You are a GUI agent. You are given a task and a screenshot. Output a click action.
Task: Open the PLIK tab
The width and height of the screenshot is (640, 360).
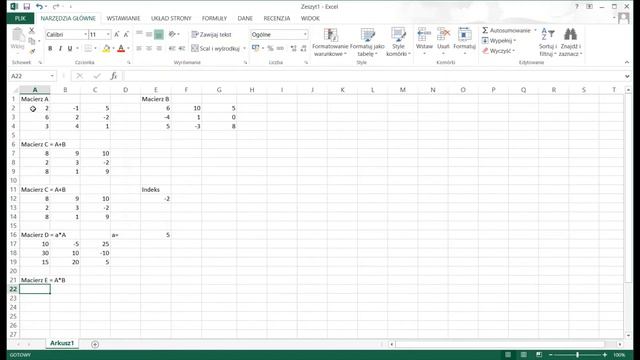coord(20,18)
